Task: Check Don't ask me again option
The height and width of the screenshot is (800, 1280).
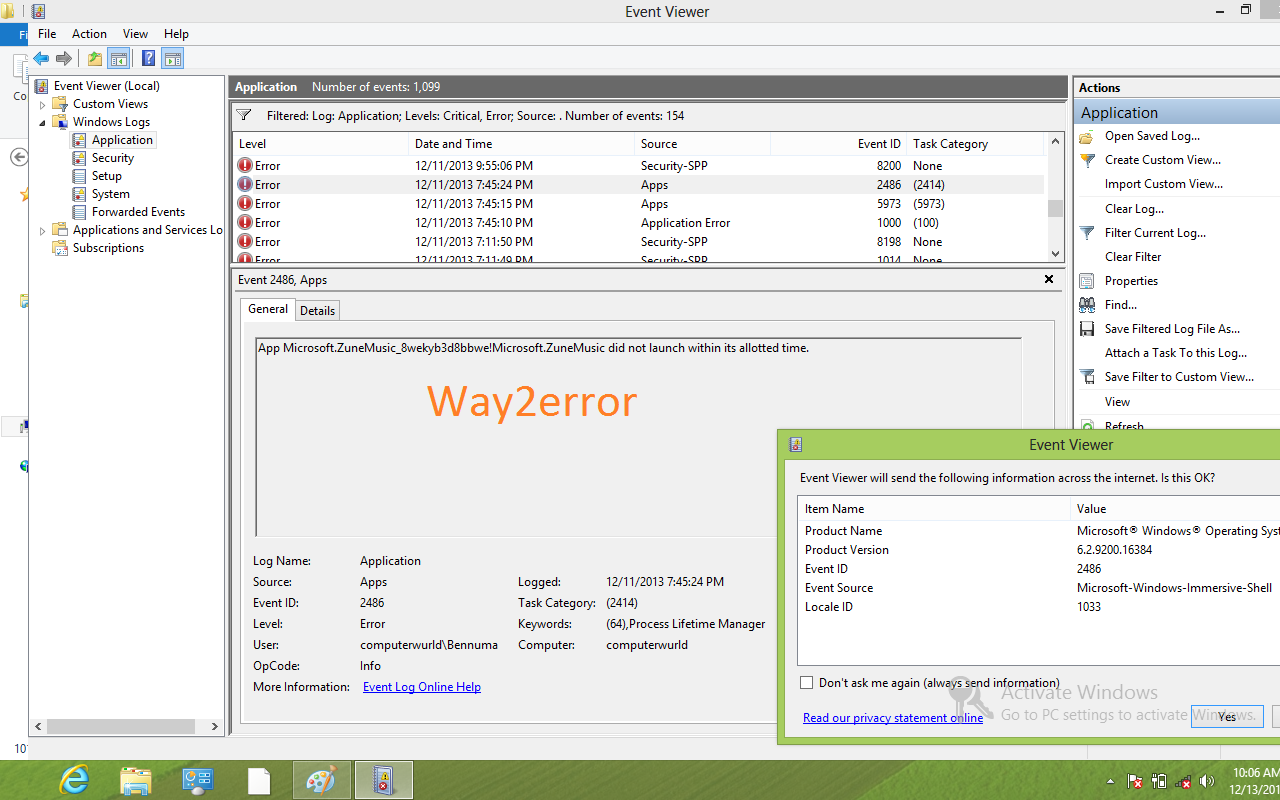Action: click(x=806, y=682)
